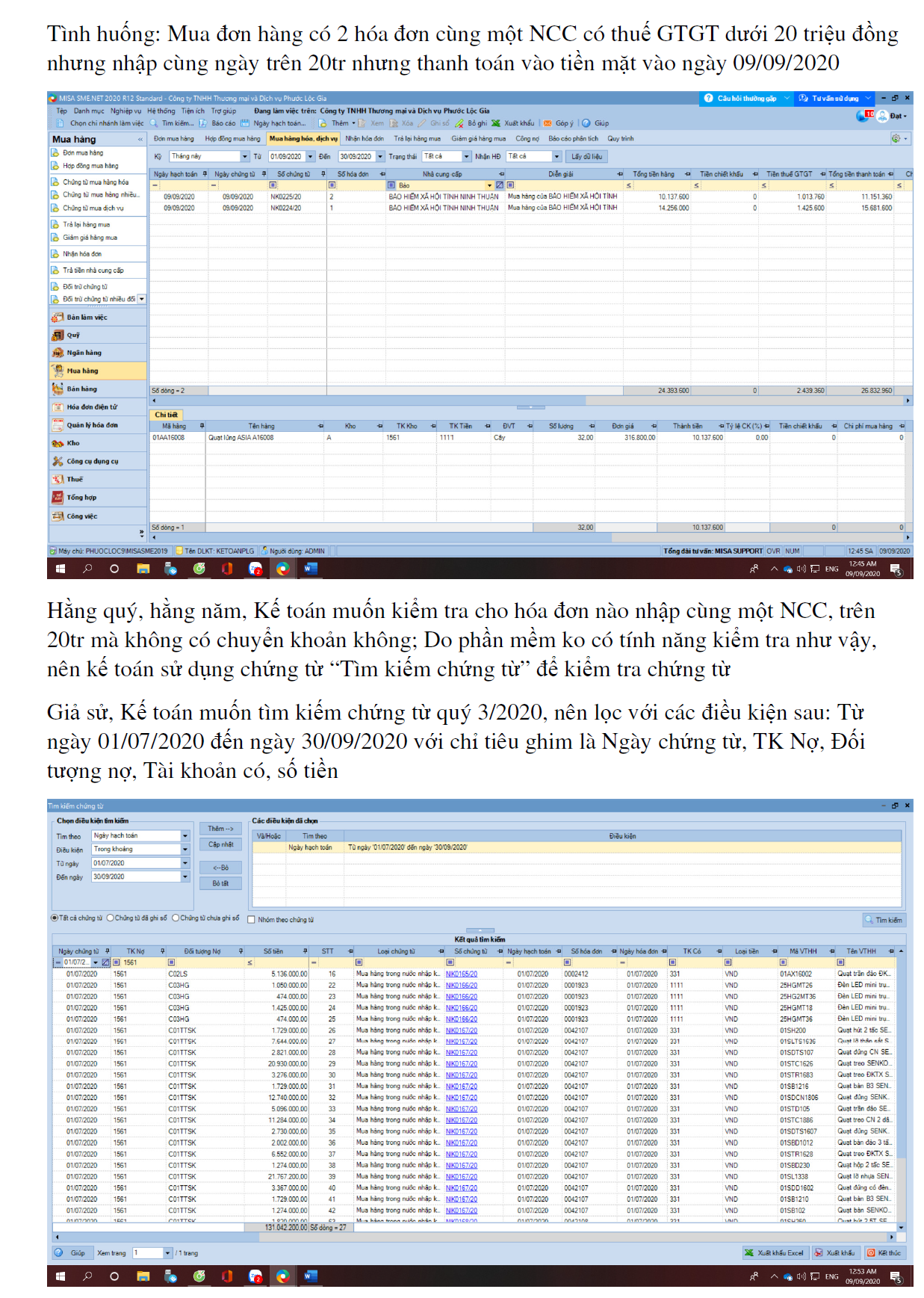
Task: Click the Cập nhật button
Action: (x=220, y=844)
